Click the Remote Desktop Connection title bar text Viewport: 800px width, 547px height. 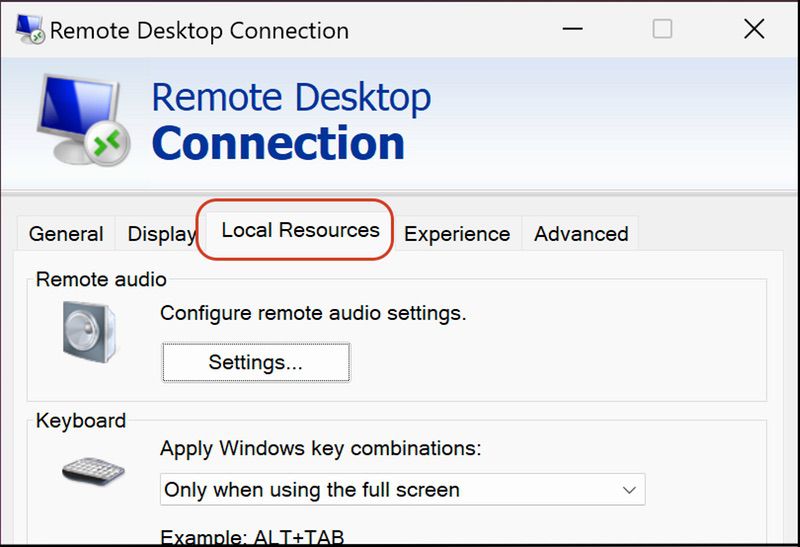(x=199, y=31)
